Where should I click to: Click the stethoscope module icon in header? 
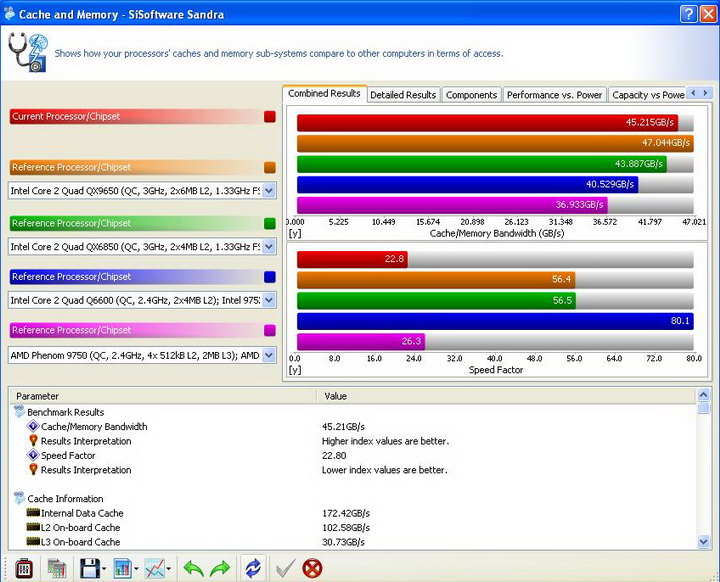click(28, 52)
